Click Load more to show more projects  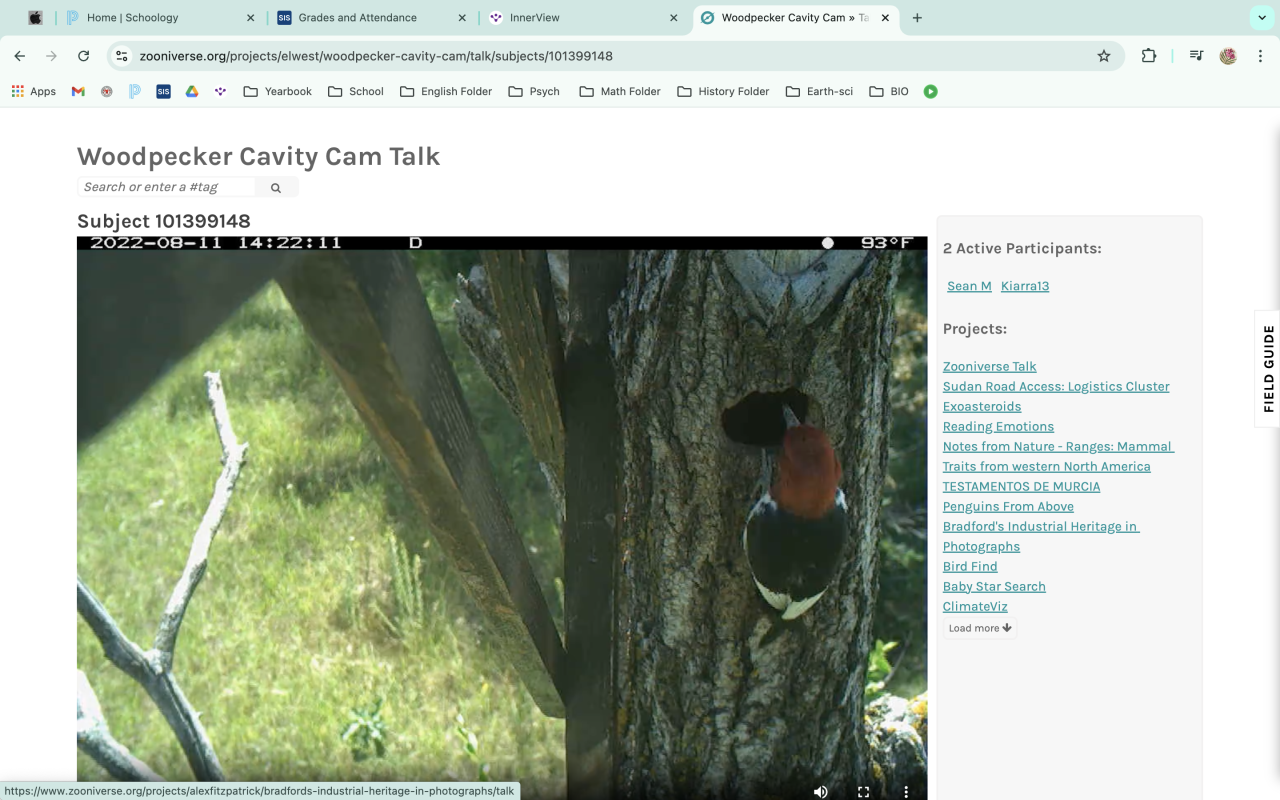pos(980,628)
